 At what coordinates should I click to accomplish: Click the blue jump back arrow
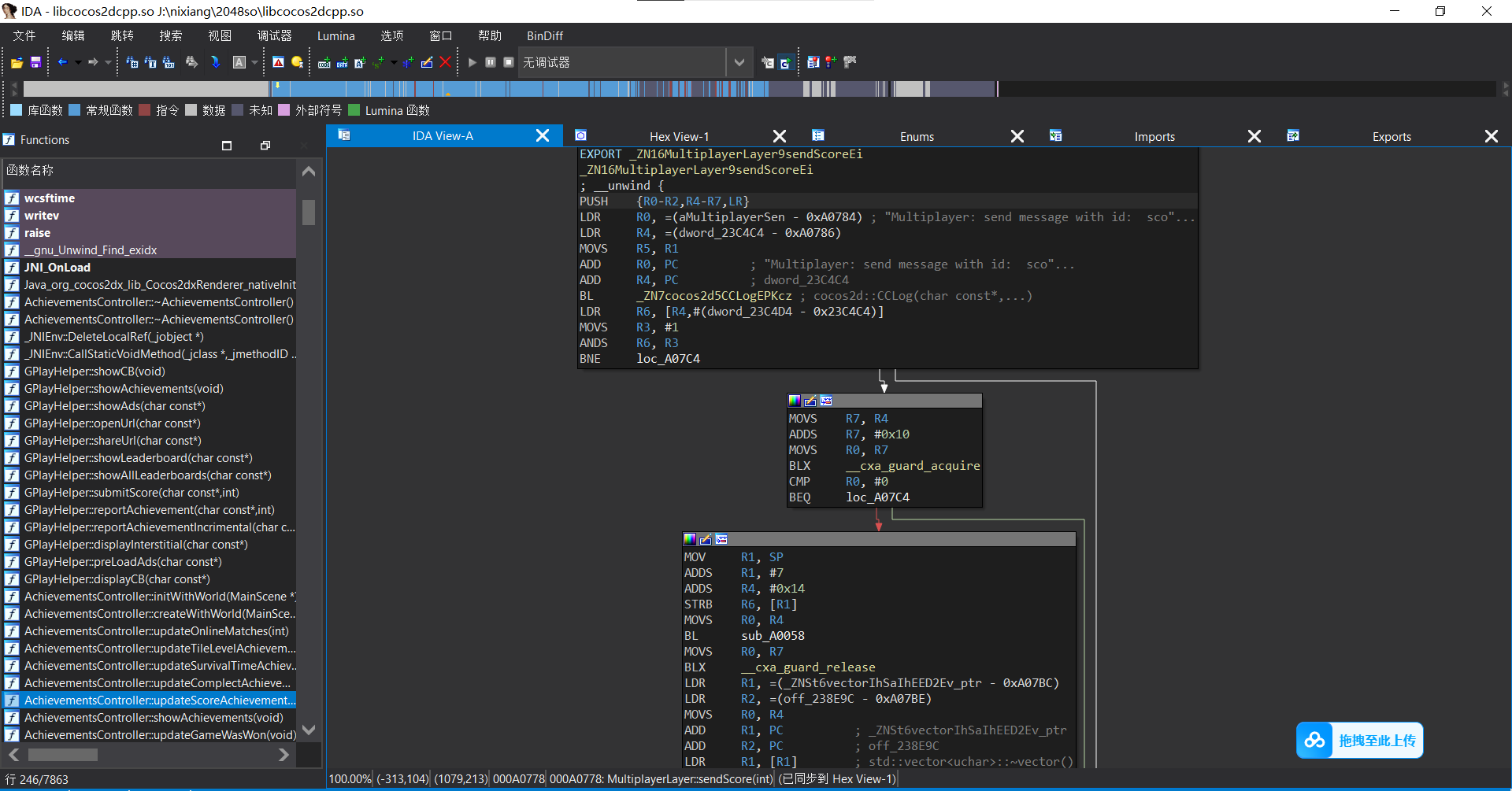point(62,62)
